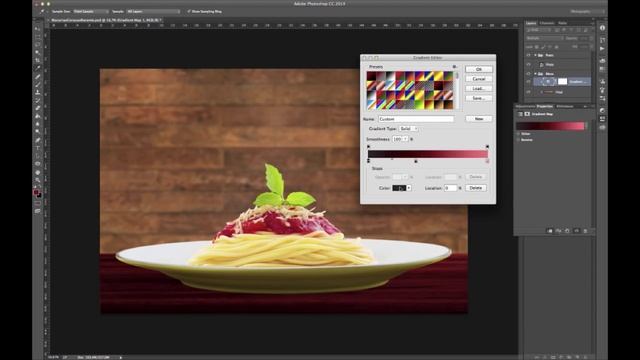The image size is (640, 360).
Task: Select the Hand tool
Action: pos(38,172)
